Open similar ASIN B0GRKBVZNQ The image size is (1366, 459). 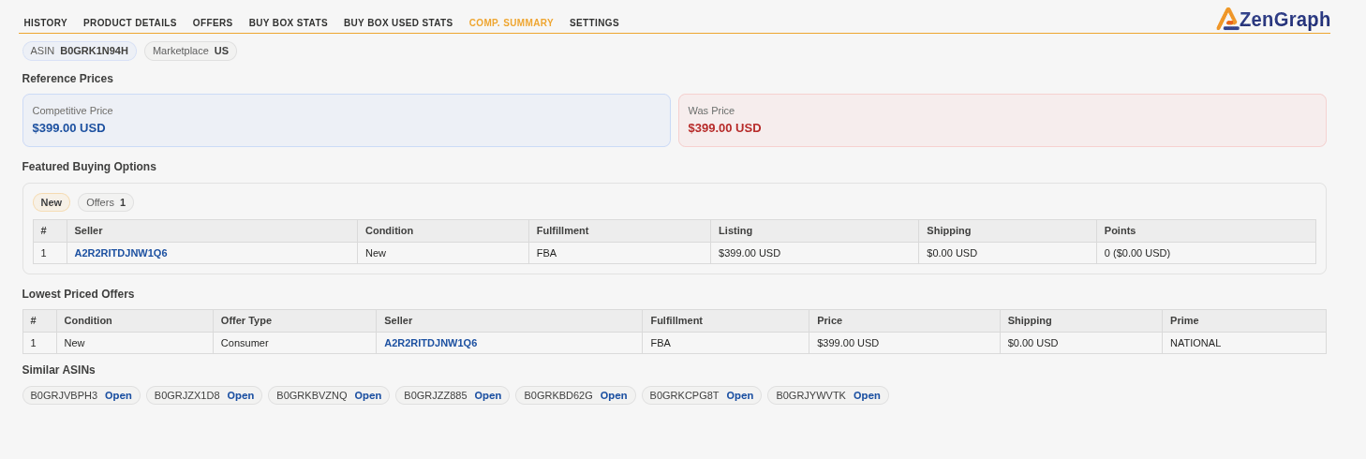click(368, 395)
